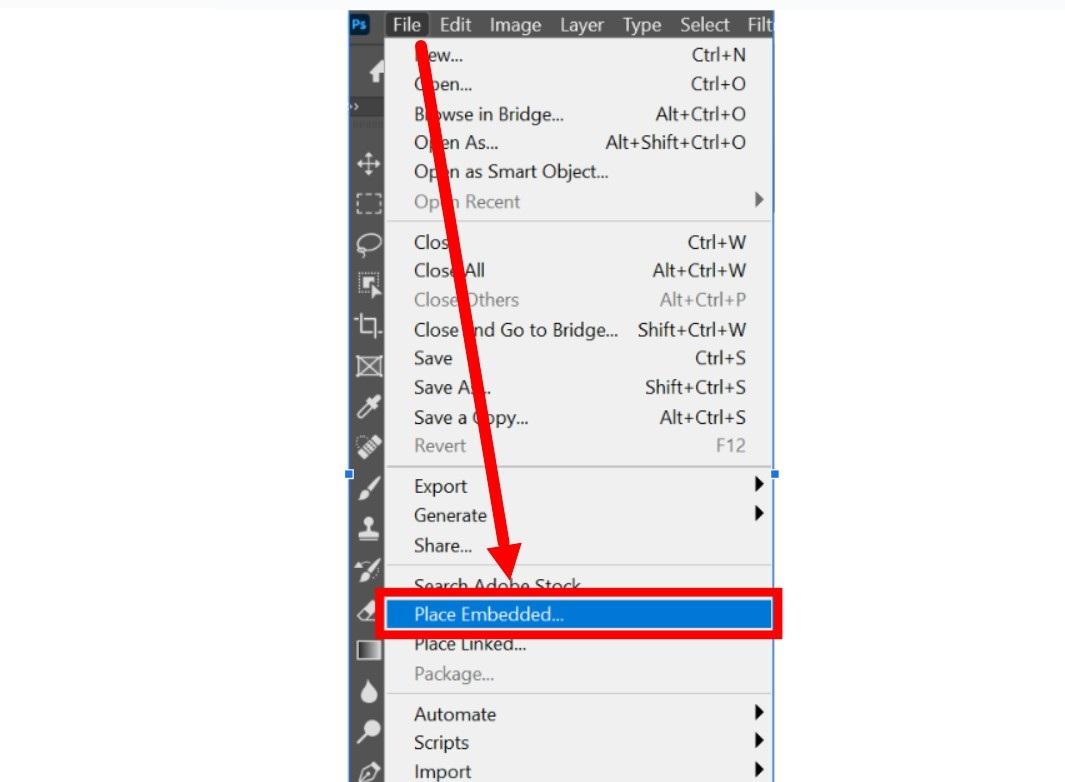
Task: Select the Gradient tool
Action: [x=368, y=651]
